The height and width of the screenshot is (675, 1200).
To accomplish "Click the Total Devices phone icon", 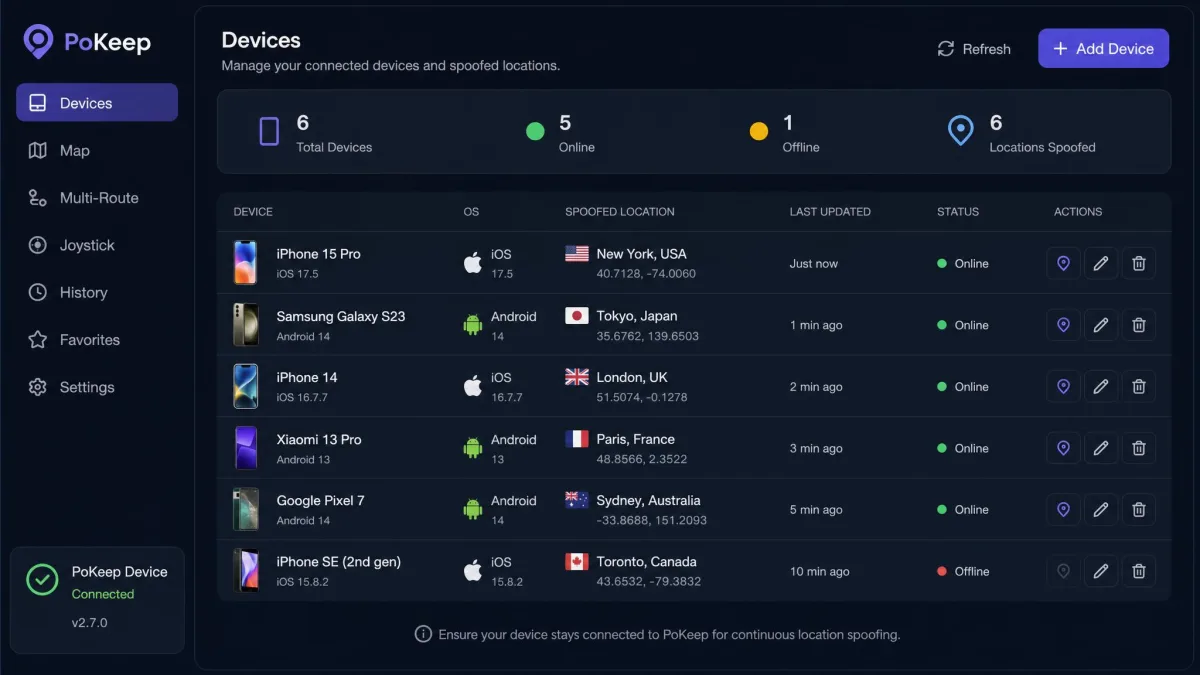I will tap(269, 131).
